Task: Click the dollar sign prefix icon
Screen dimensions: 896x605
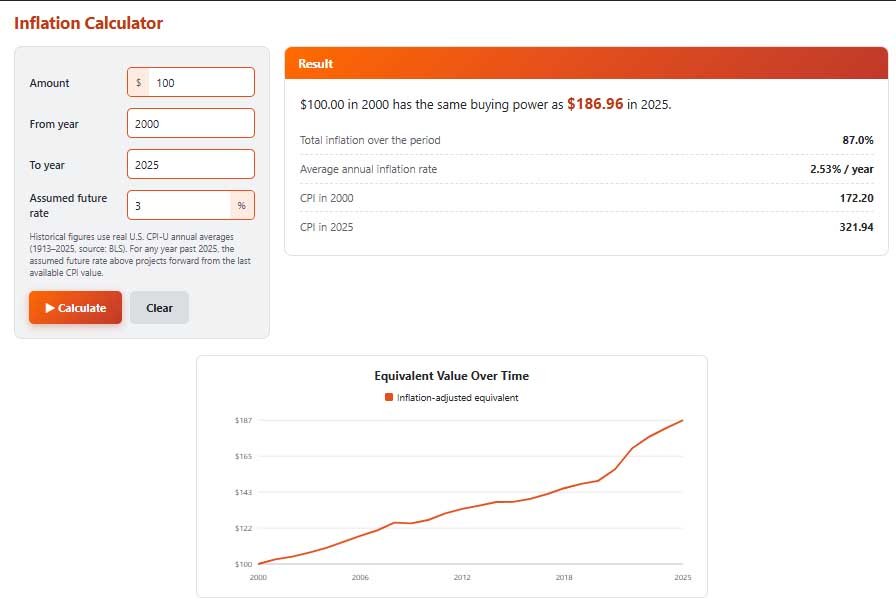Action: point(138,82)
